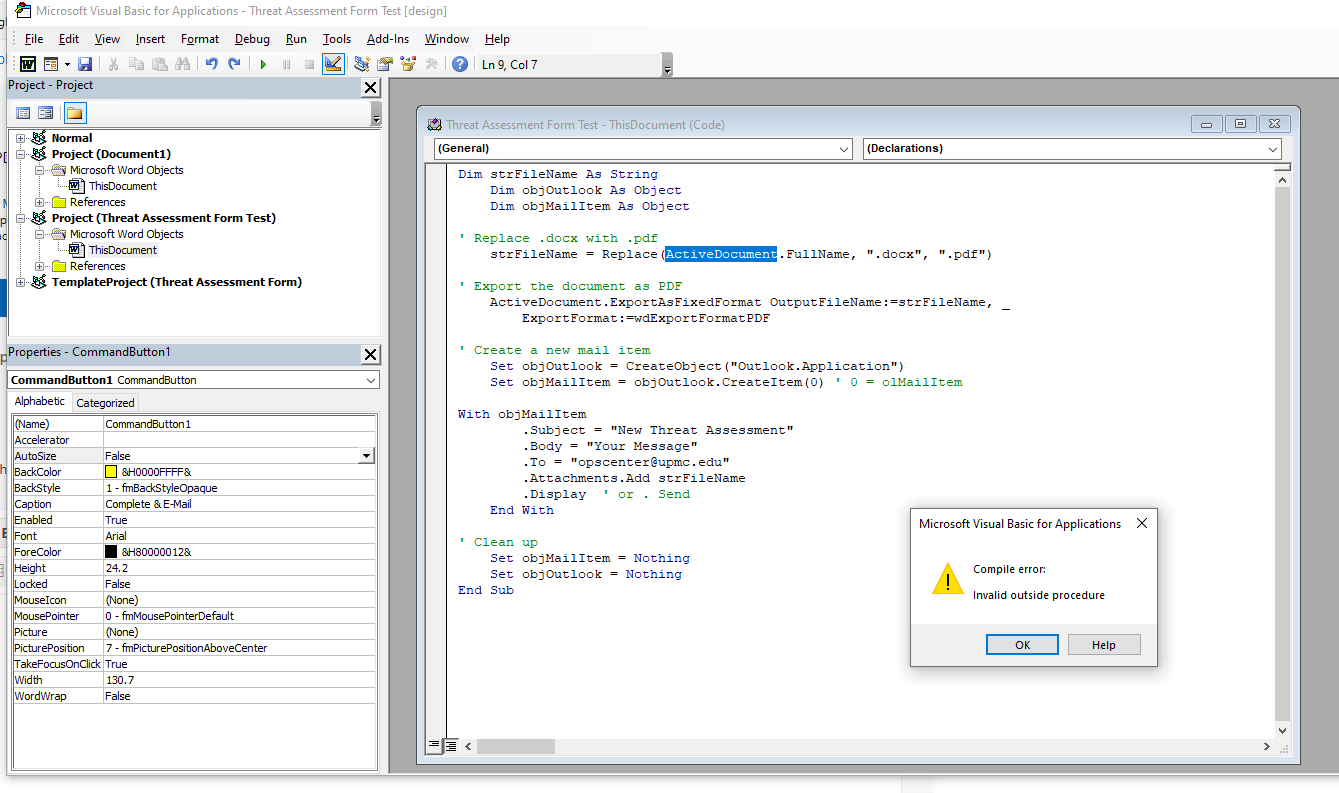Expand the Normal project node

point(20,138)
